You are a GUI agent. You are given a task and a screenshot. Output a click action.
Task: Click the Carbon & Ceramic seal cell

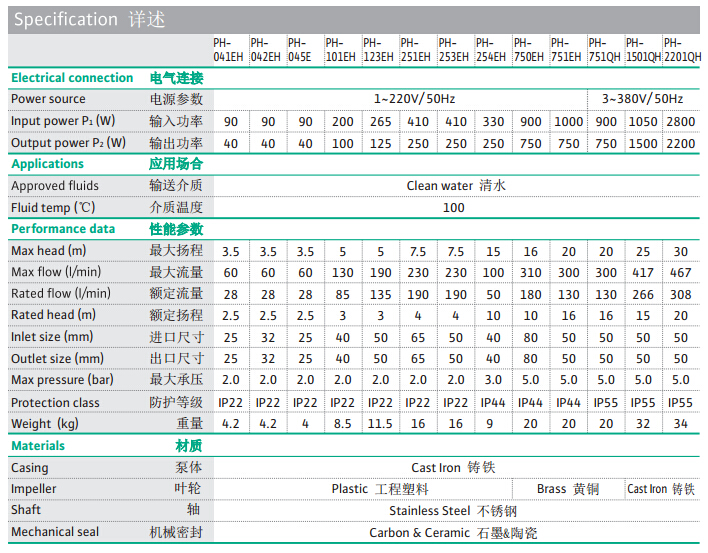[x=453, y=533]
